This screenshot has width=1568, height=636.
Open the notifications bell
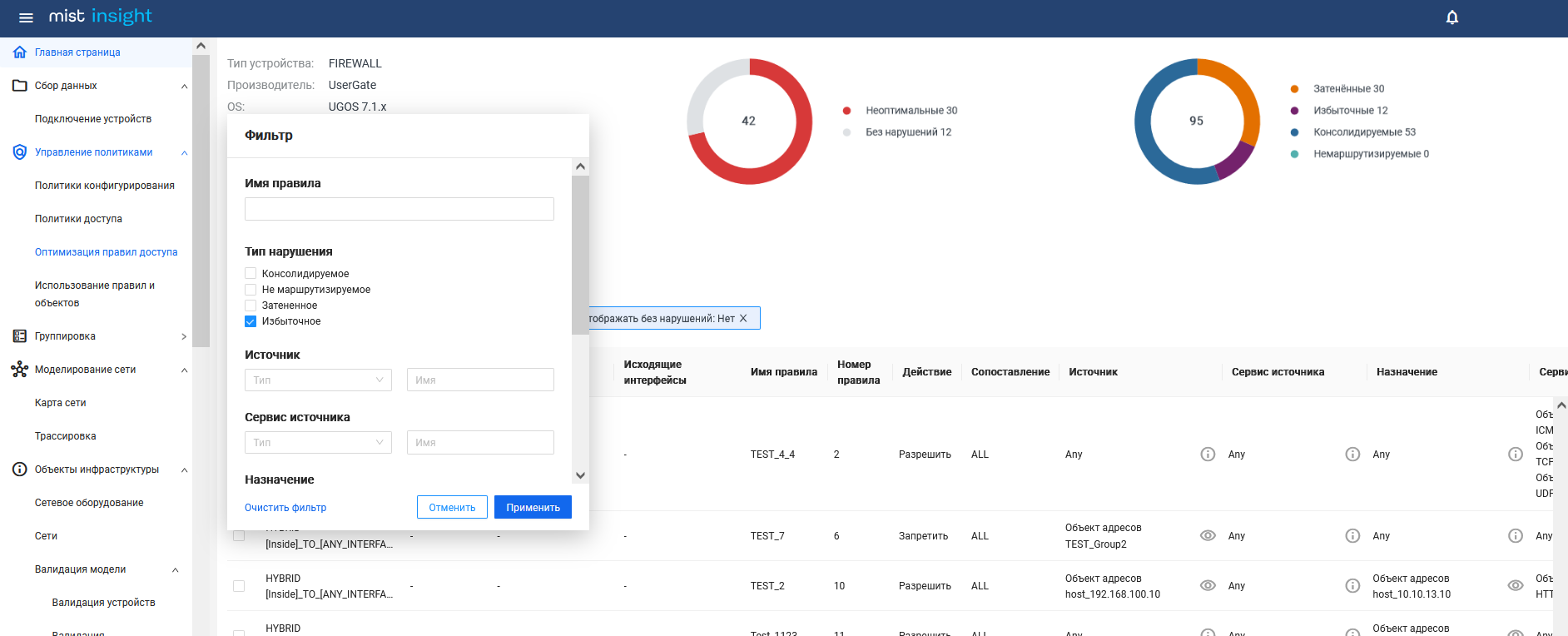pyautogui.click(x=1451, y=17)
